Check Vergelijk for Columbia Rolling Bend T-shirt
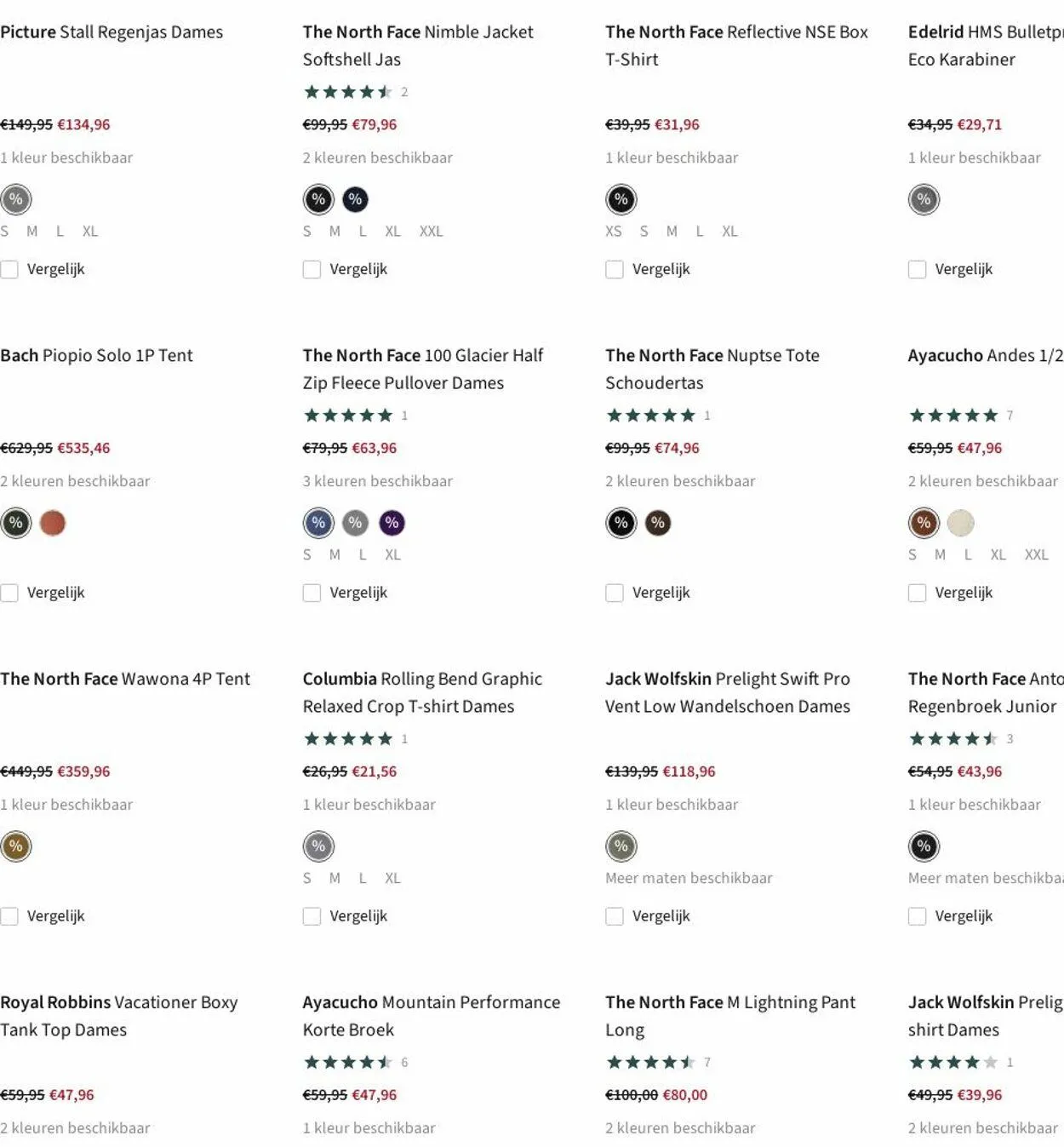The width and height of the screenshot is (1064, 1147). pos(312,916)
